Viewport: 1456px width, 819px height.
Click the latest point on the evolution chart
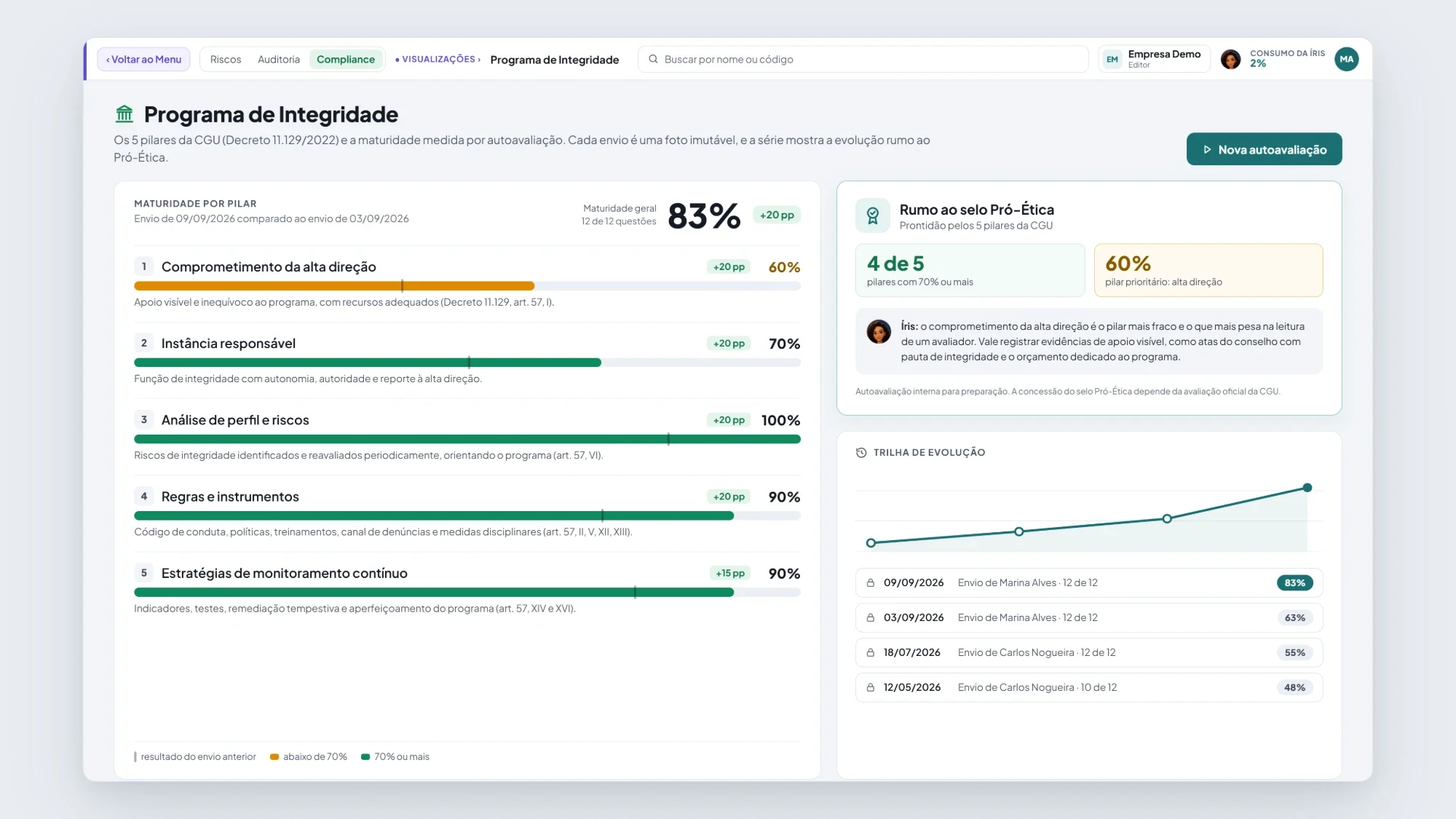coord(1307,488)
